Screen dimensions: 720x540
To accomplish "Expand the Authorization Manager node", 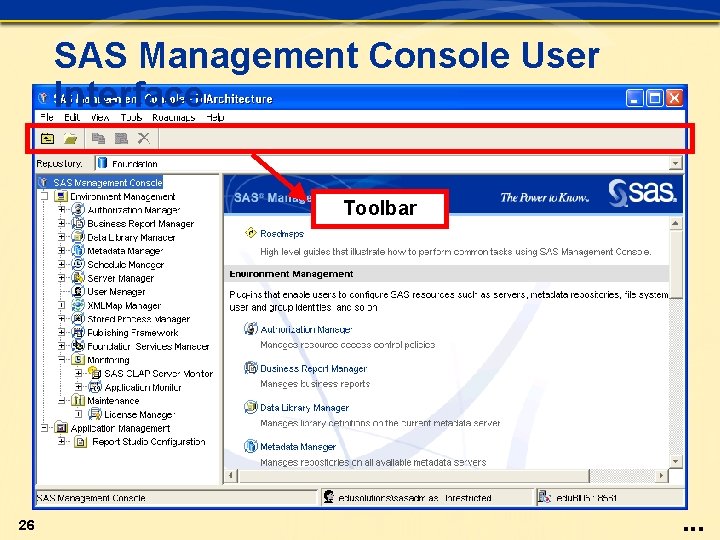I will (62, 210).
